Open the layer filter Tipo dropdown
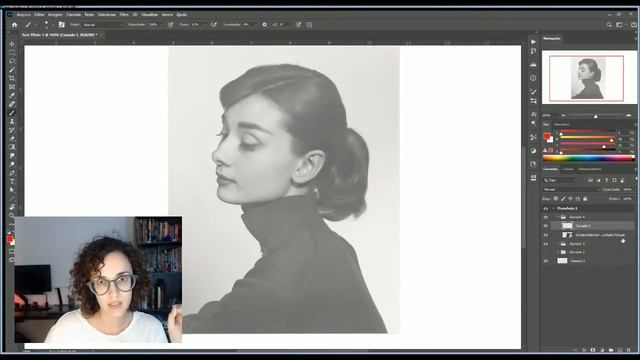This screenshot has height=360, width=640. (x=560, y=180)
